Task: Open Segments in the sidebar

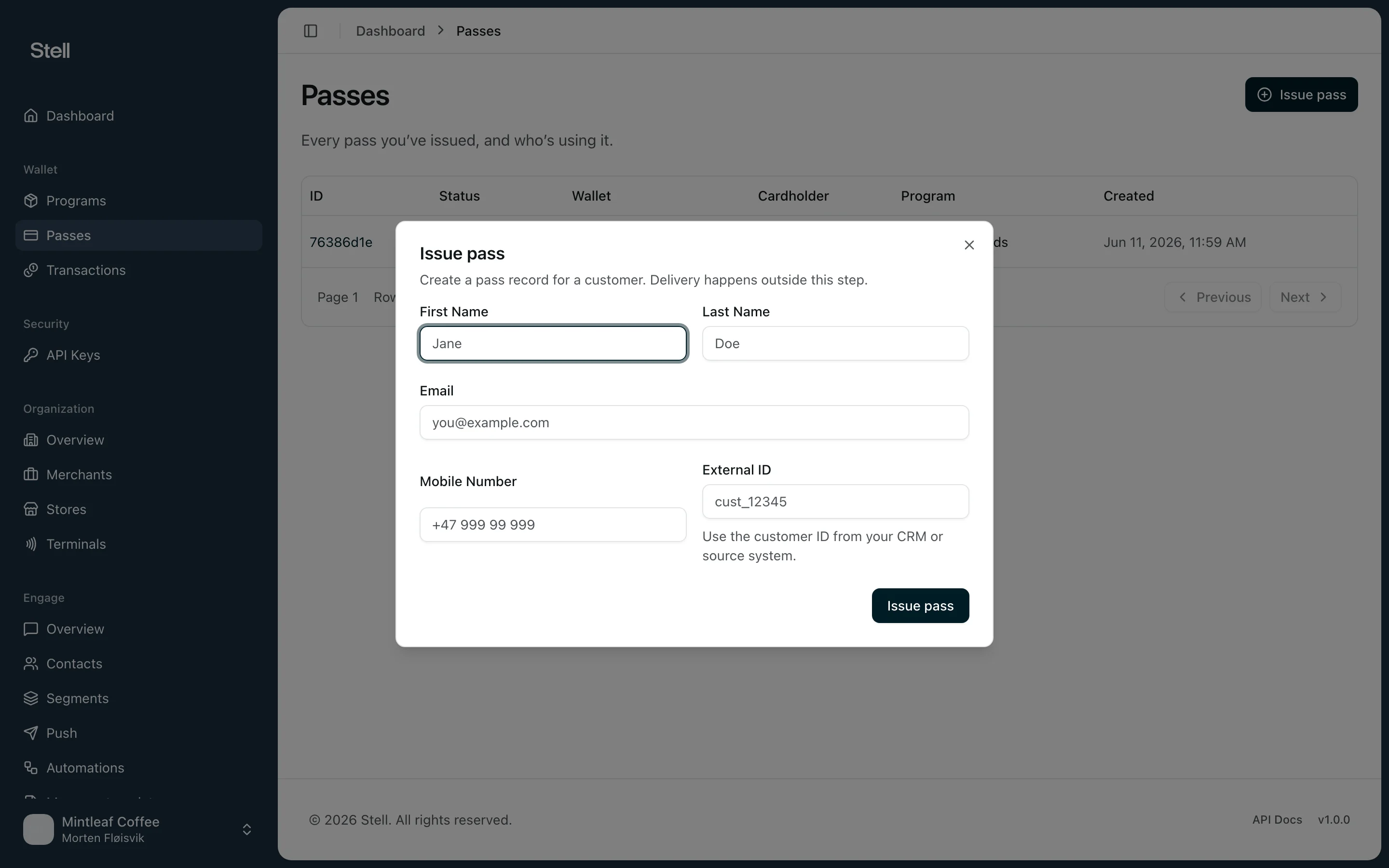Action: [x=139, y=699]
